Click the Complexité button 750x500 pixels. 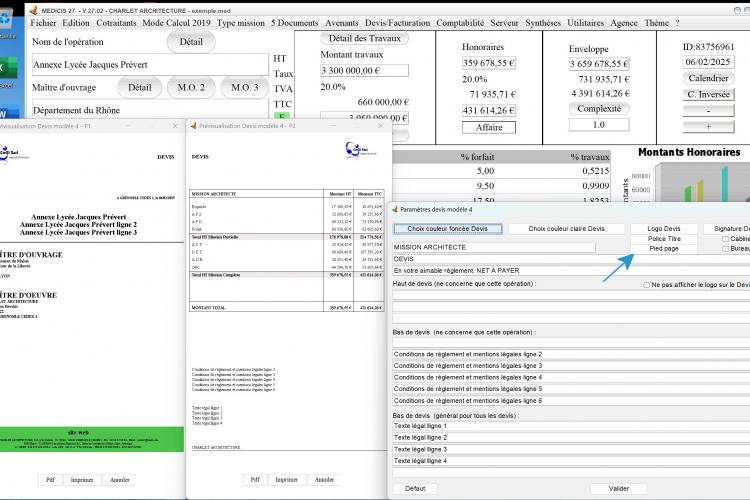pyautogui.click(x=599, y=109)
